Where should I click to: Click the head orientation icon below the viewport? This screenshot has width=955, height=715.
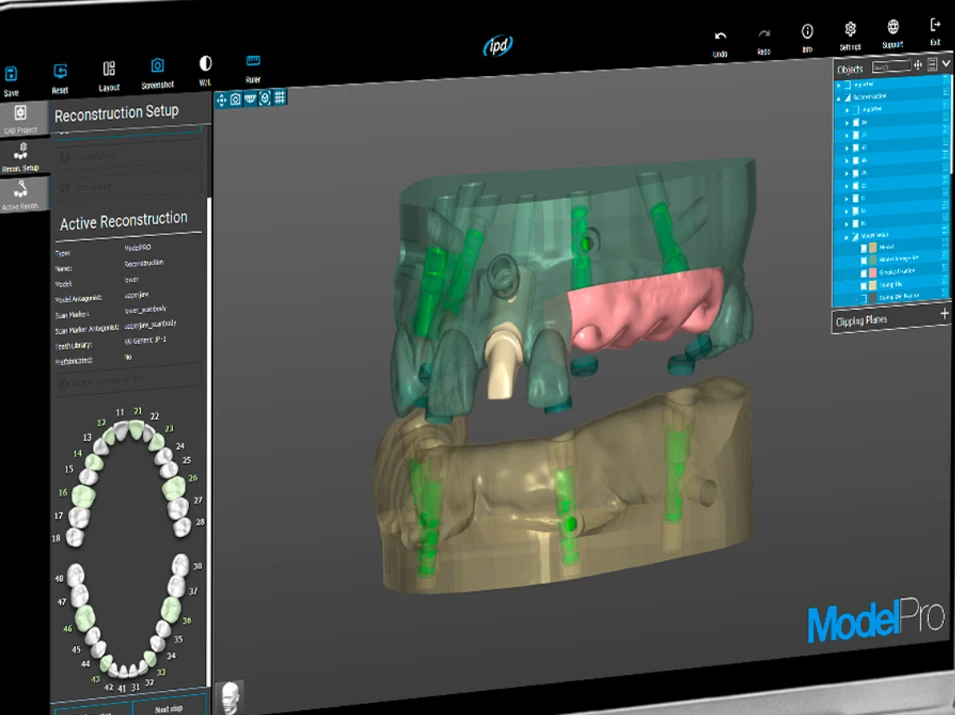230,697
